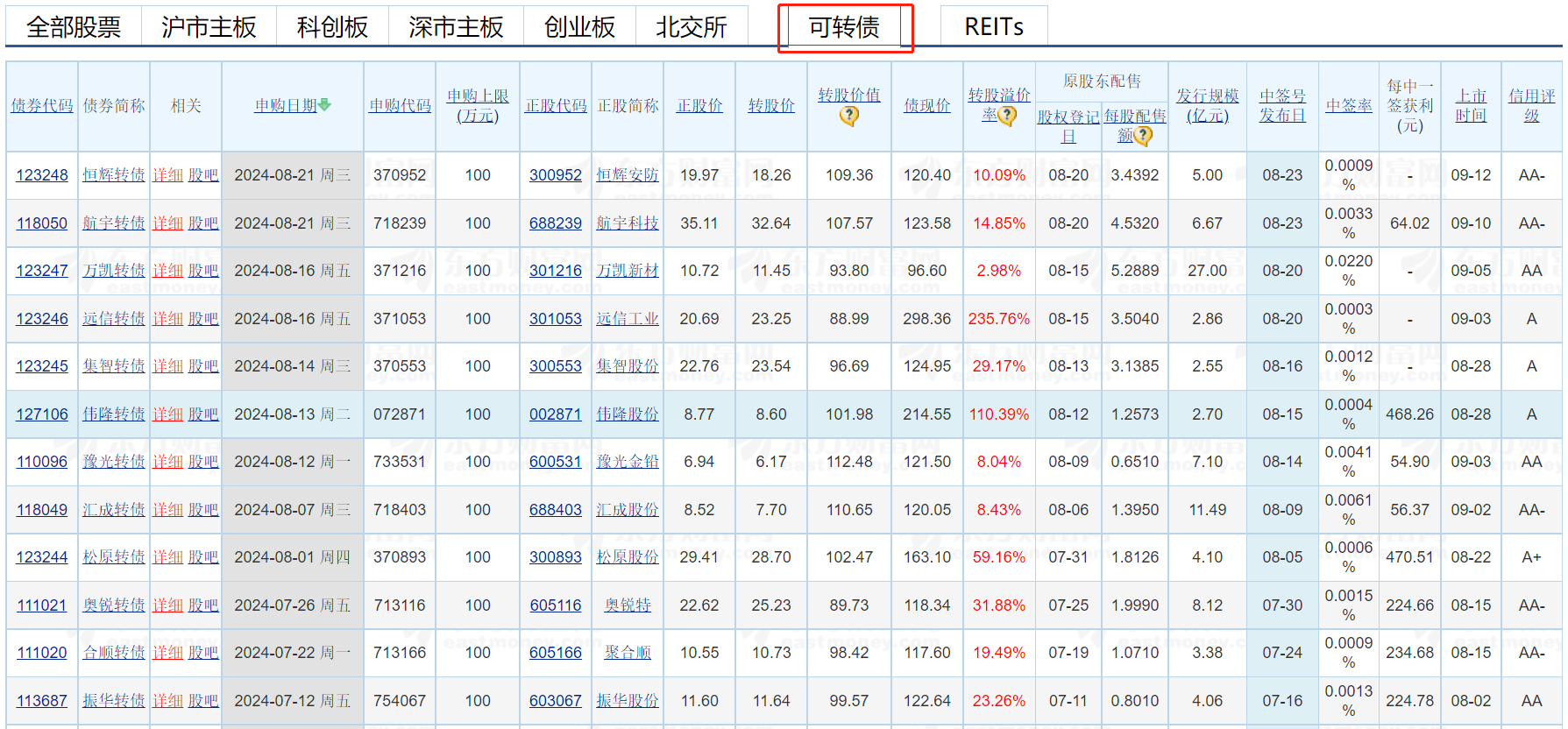
Task: Open 详细 link for 航宇转债
Action: coord(167,223)
